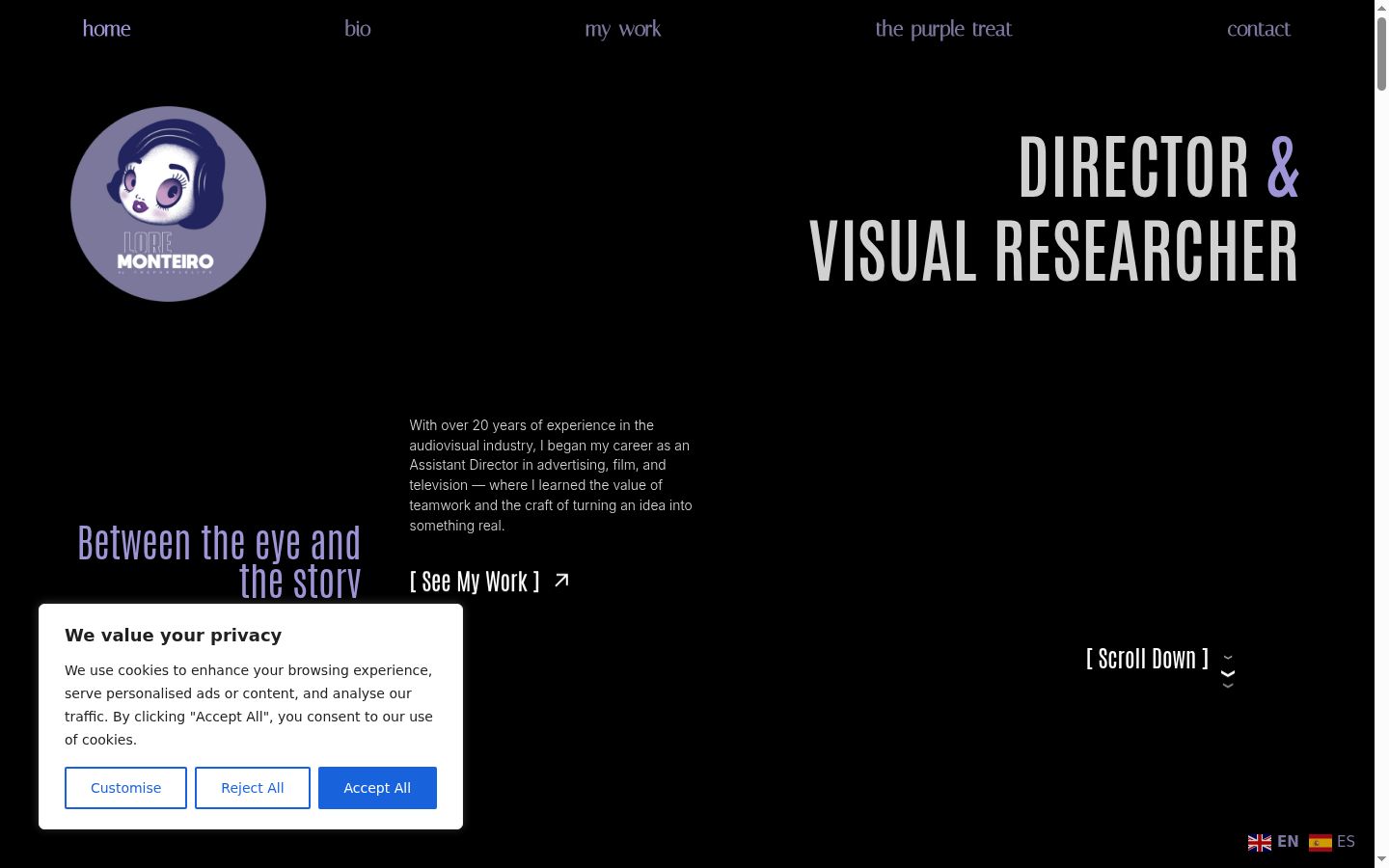Screen dimensions: 1389x868
Task: Click the See My Work link
Action: 475,582
